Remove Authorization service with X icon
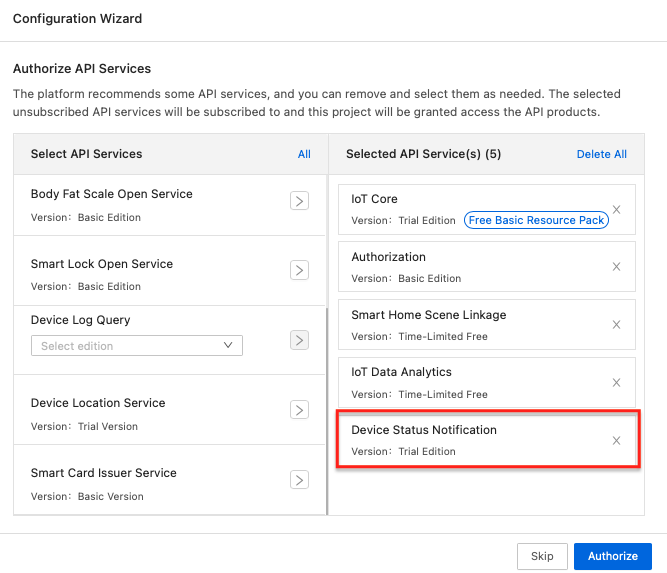Viewport: 667px width, 573px height. pos(616,267)
